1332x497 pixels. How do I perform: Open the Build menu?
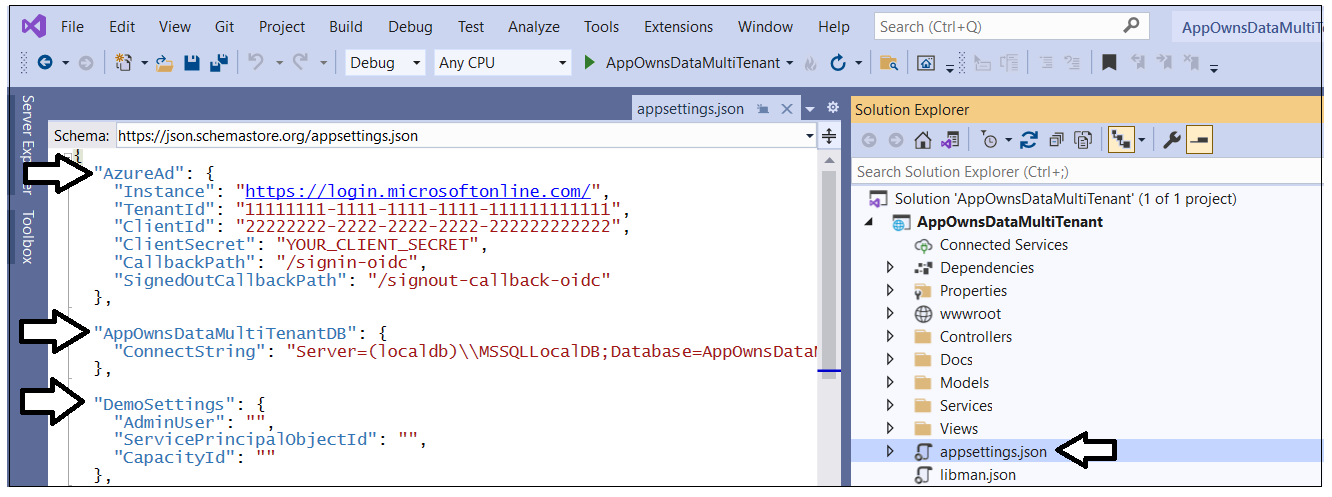pos(346,27)
